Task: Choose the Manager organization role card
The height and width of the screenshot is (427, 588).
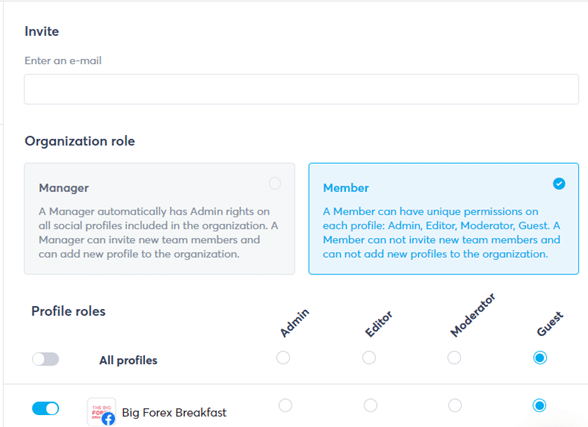Action: tap(159, 219)
